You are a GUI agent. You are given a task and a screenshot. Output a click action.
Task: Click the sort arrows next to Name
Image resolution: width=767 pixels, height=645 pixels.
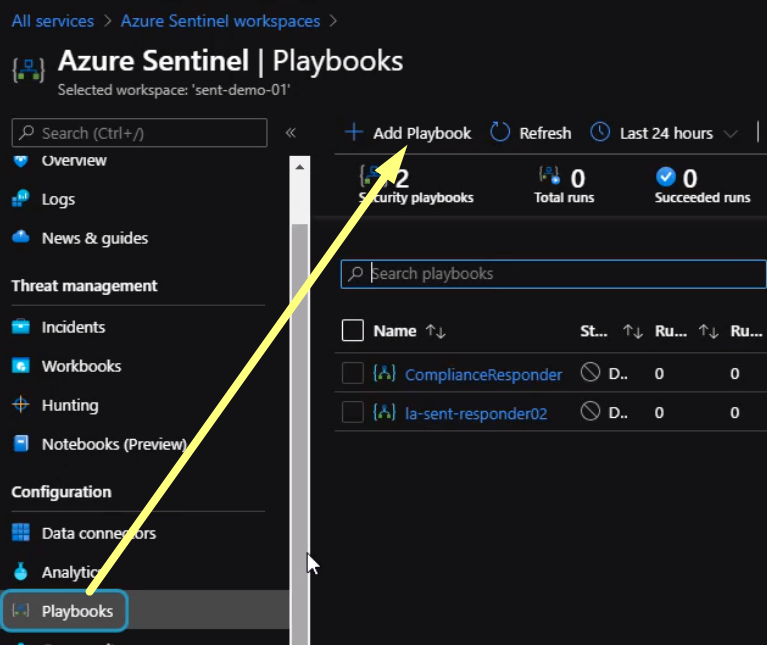[435, 332]
